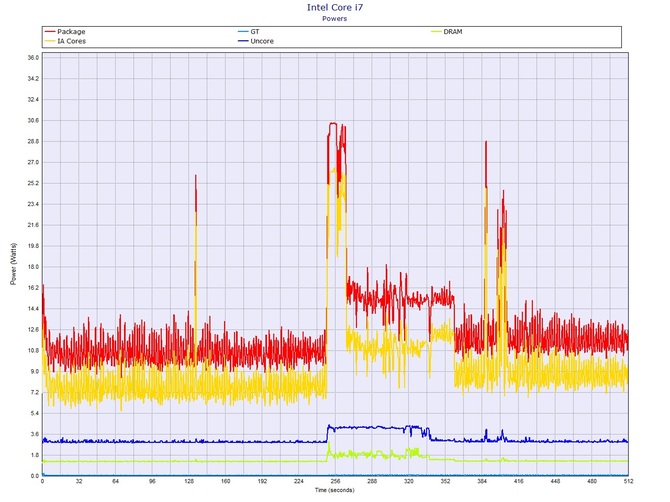Image resolution: width=670 pixels, height=502 pixels.
Task: Click the 25.2 y-axis value
Action: pos(33,183)
